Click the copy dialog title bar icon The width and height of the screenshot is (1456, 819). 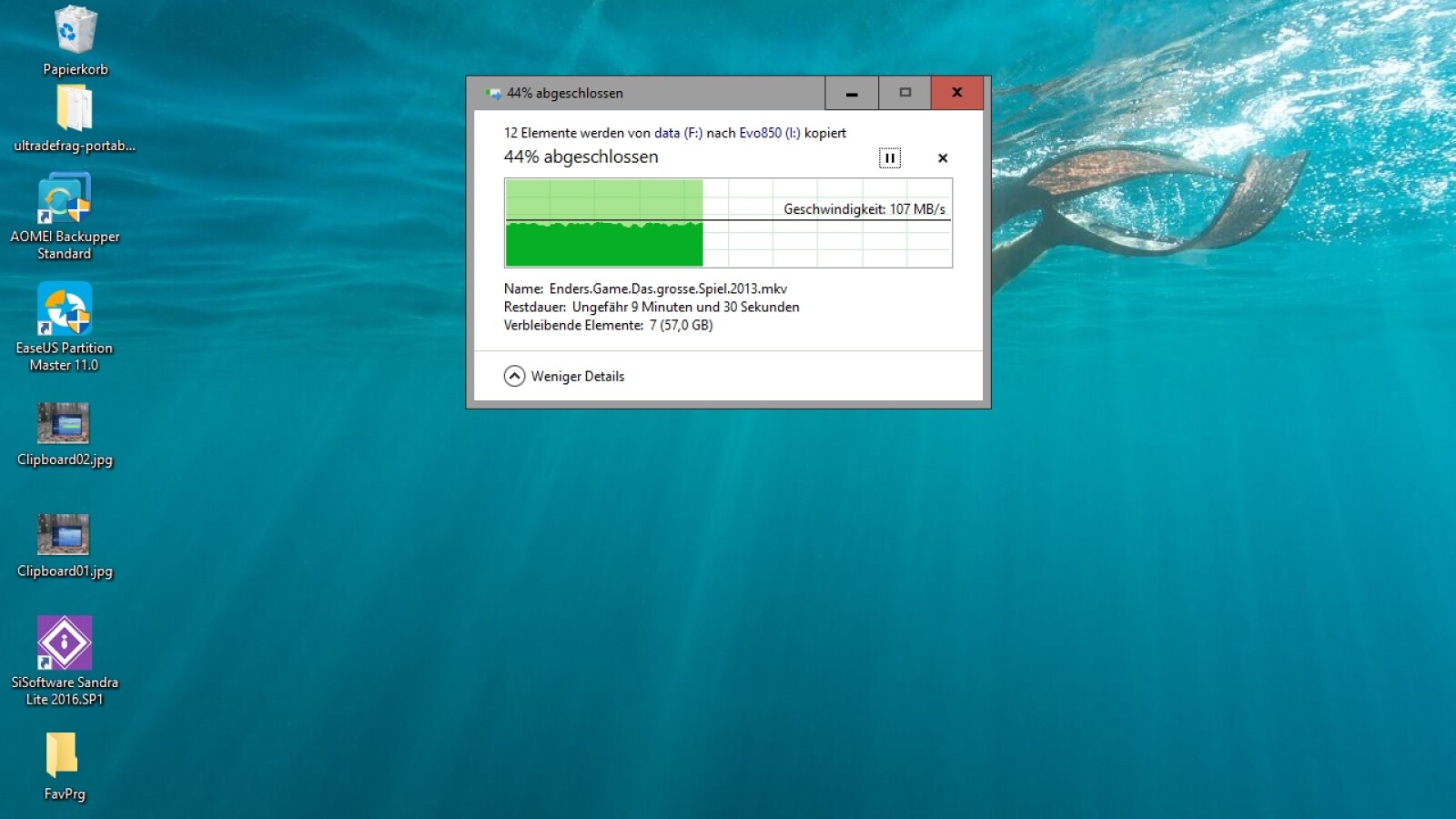[x=493, y=93]
